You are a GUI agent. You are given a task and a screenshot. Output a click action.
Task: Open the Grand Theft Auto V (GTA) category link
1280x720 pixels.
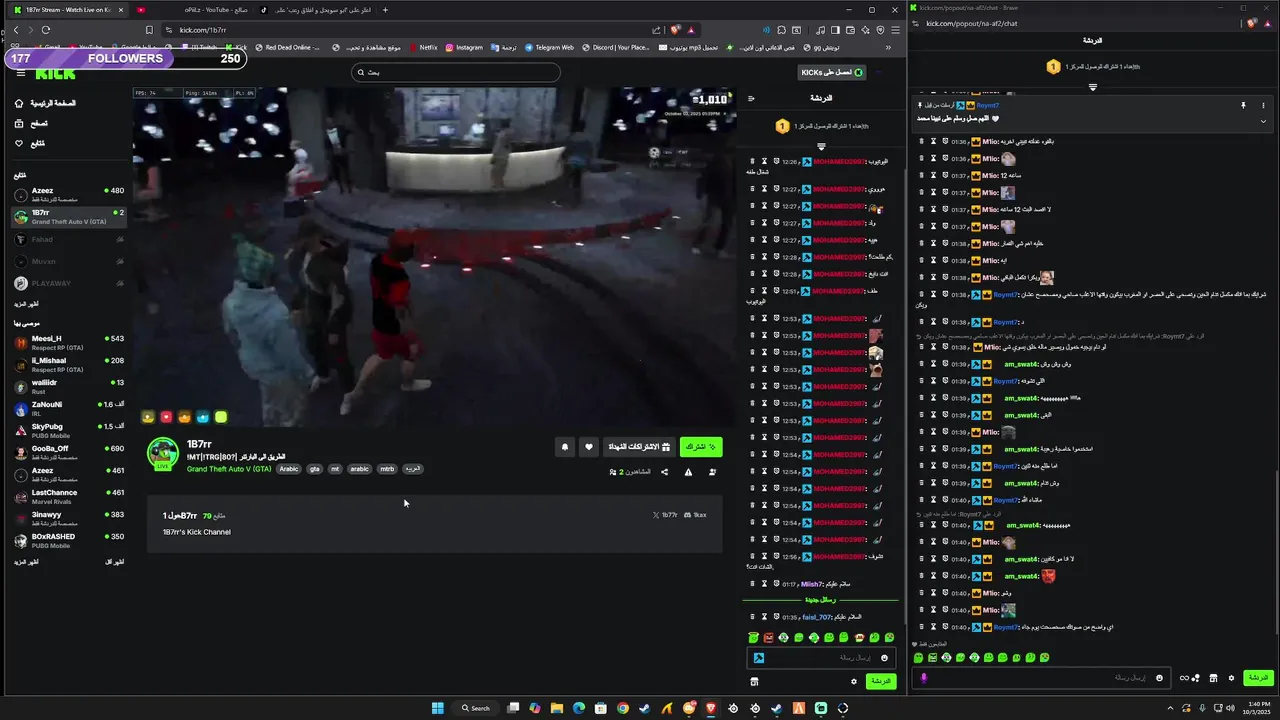pos(229,469)
